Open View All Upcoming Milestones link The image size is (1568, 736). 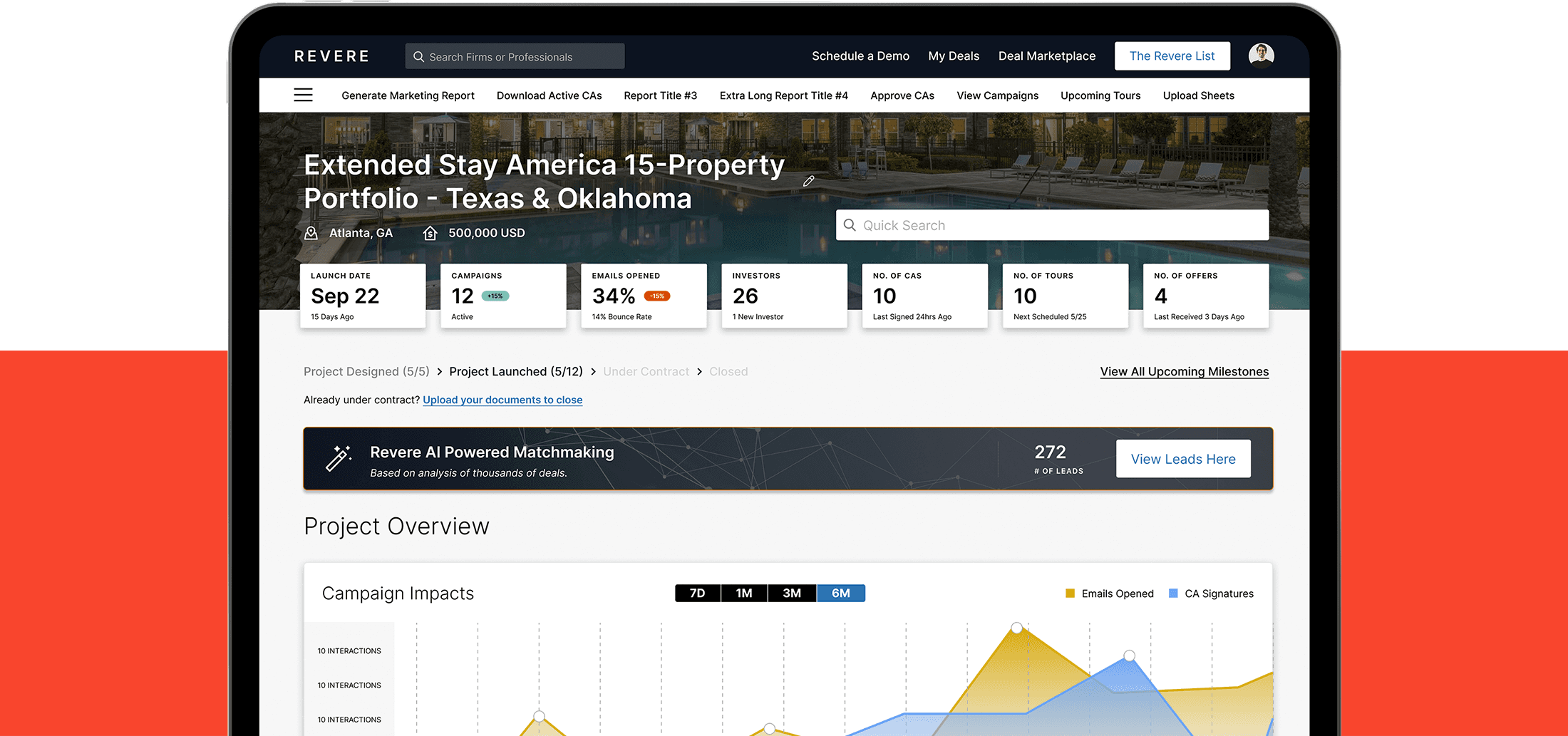pyautogui.click(x=1184, y=371)
